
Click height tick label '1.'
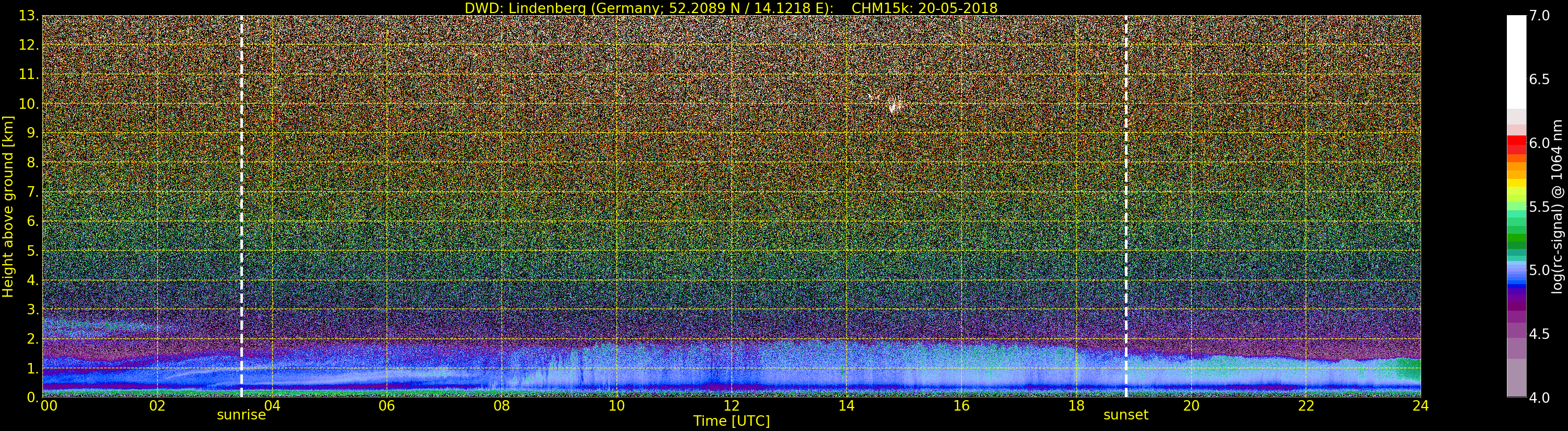click(32, 368)
